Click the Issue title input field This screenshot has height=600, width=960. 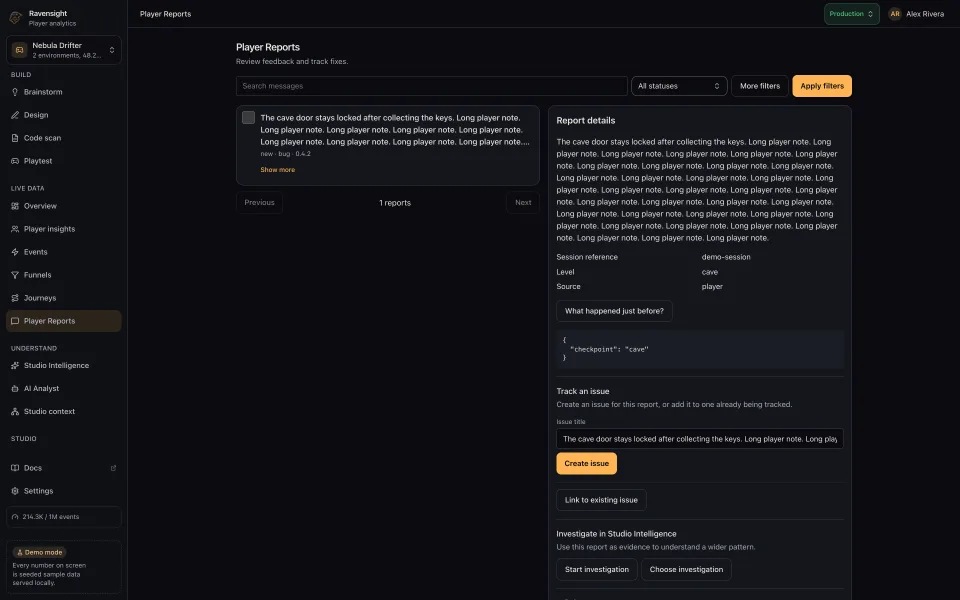[x=700, y=439]
